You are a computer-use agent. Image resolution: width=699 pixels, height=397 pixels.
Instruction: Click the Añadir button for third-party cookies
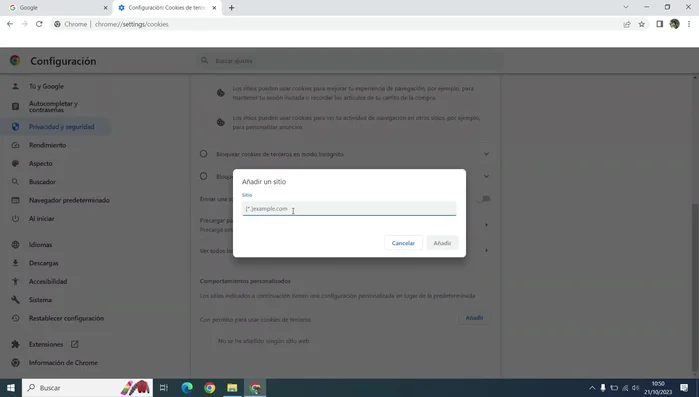pos(474,318)
